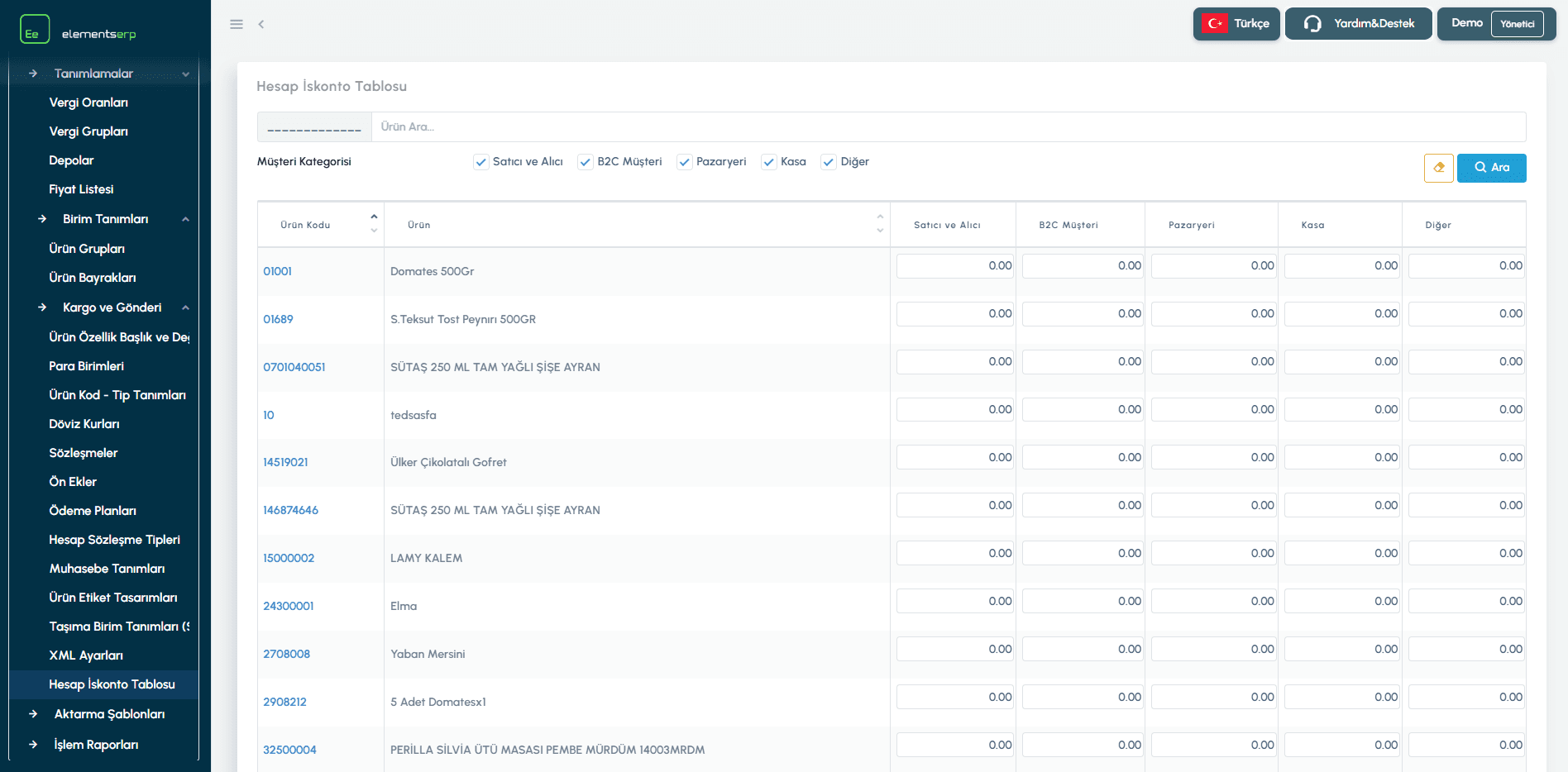Open Sözleşmeler menu item

click(x=84, y=453)
